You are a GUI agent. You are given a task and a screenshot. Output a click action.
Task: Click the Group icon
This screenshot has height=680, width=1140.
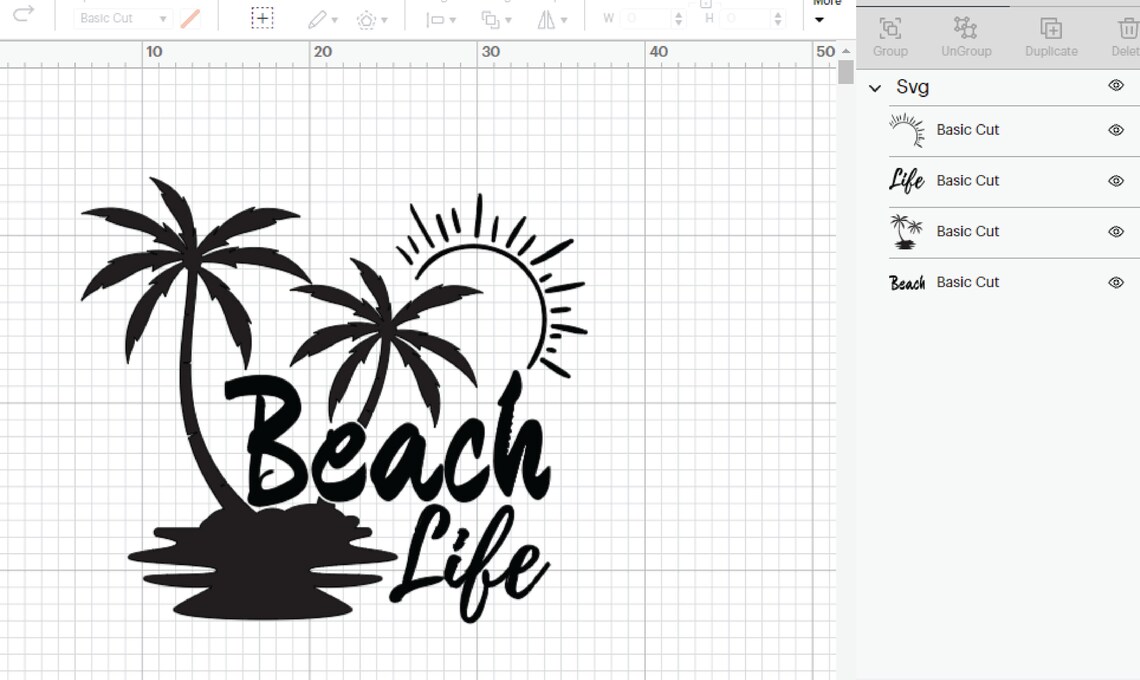point(889,30)
